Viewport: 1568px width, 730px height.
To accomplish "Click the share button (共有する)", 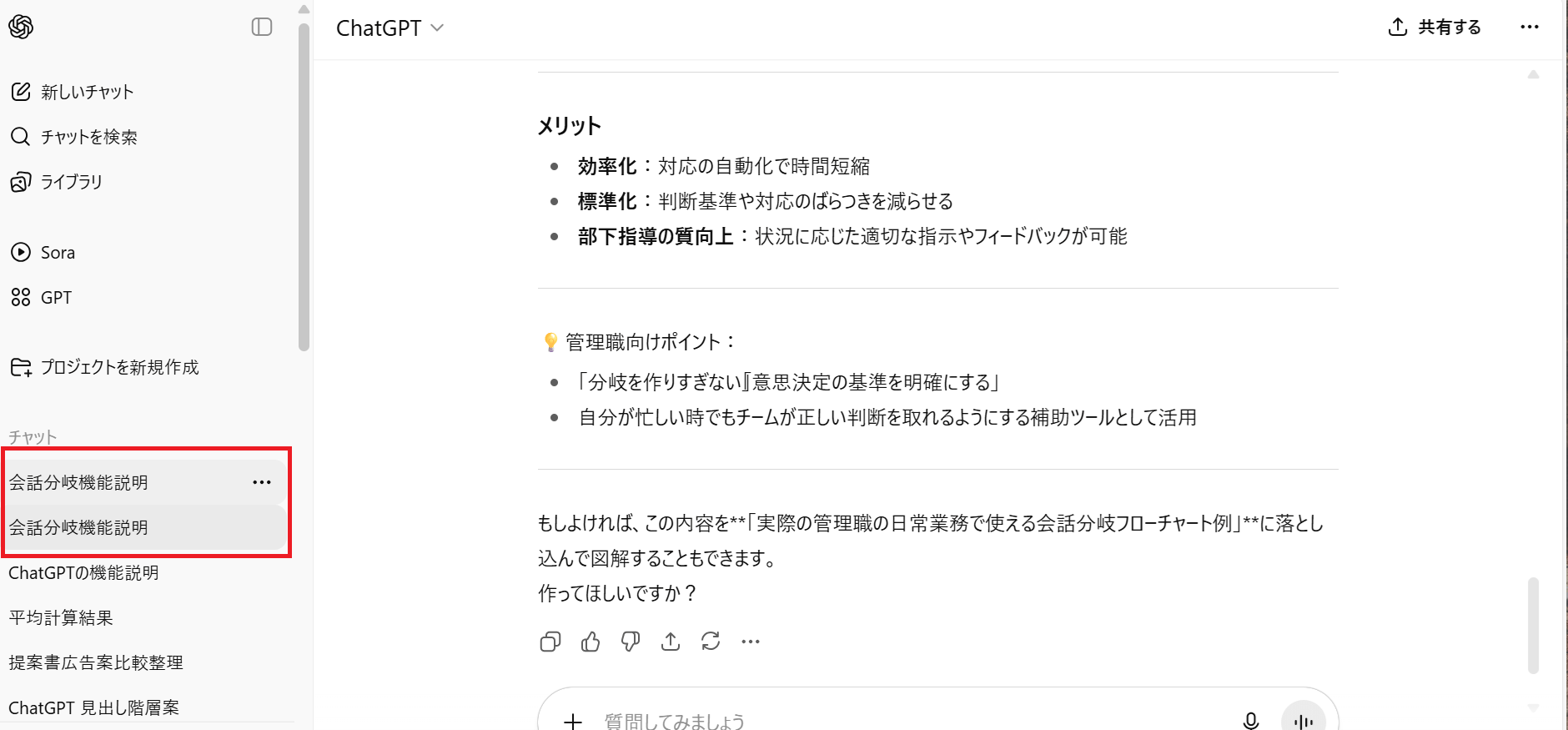I will pyautogui.click(x=1435, y=28).
